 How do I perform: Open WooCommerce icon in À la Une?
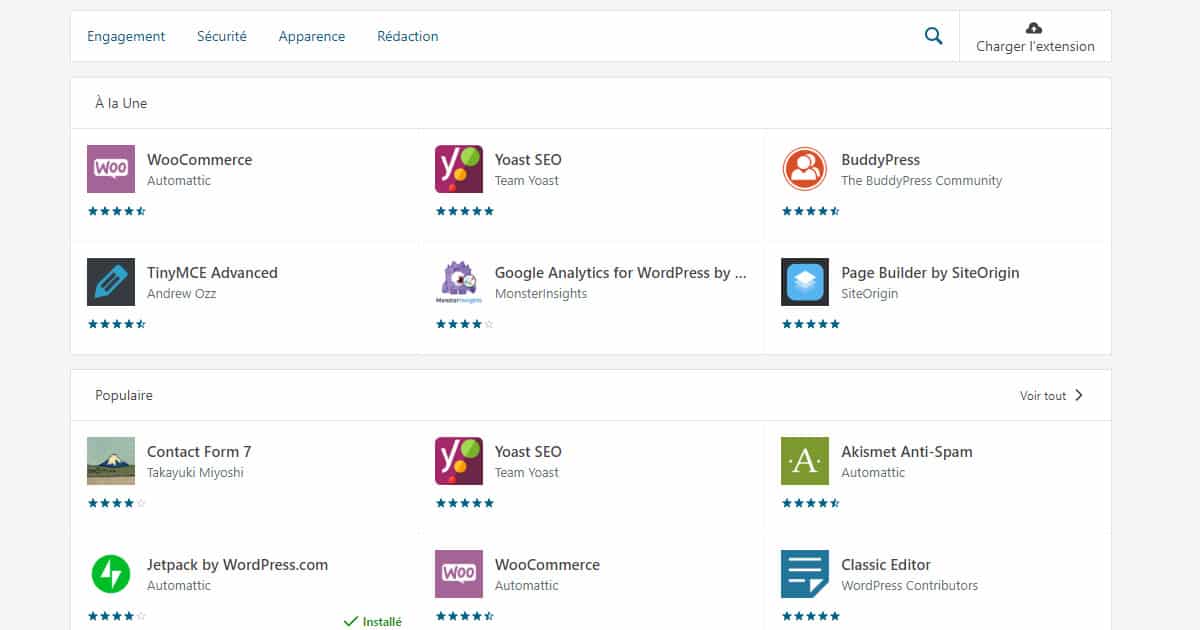coord(111,169)
